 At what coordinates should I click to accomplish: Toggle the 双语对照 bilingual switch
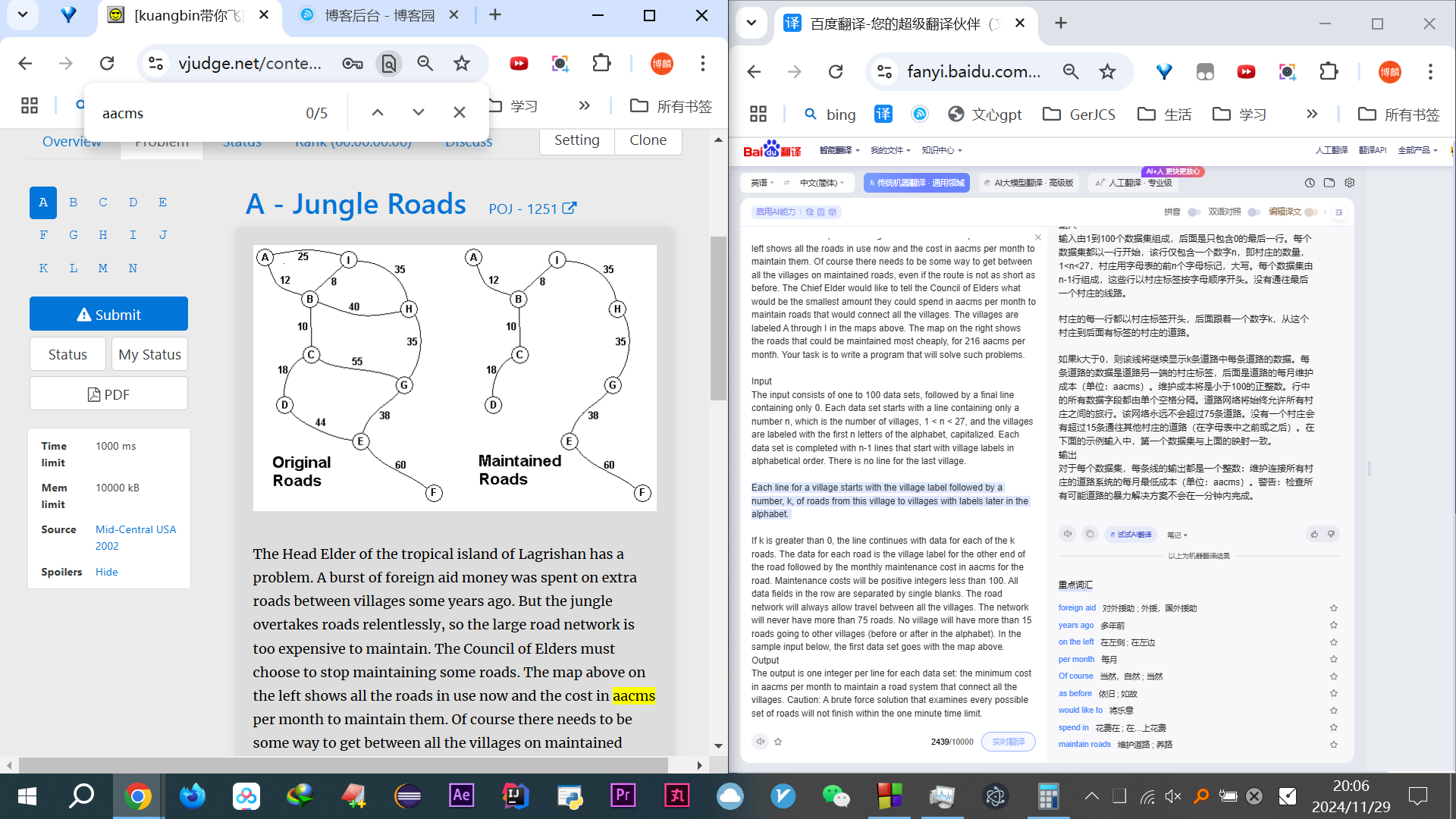(1254, 212)
